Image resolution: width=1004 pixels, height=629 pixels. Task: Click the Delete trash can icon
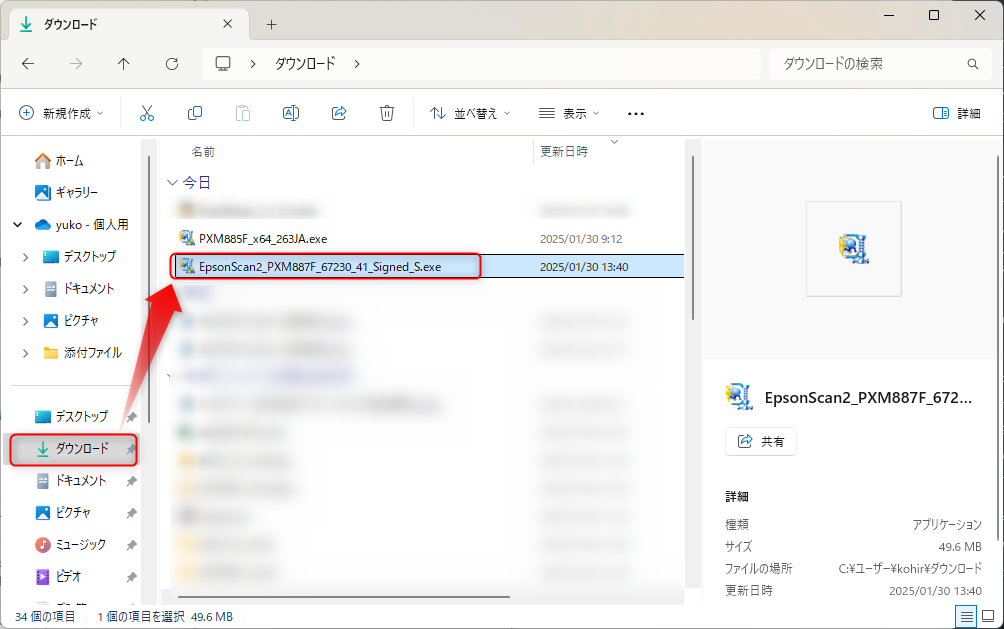pyautogui.click(x=387, y=113)
